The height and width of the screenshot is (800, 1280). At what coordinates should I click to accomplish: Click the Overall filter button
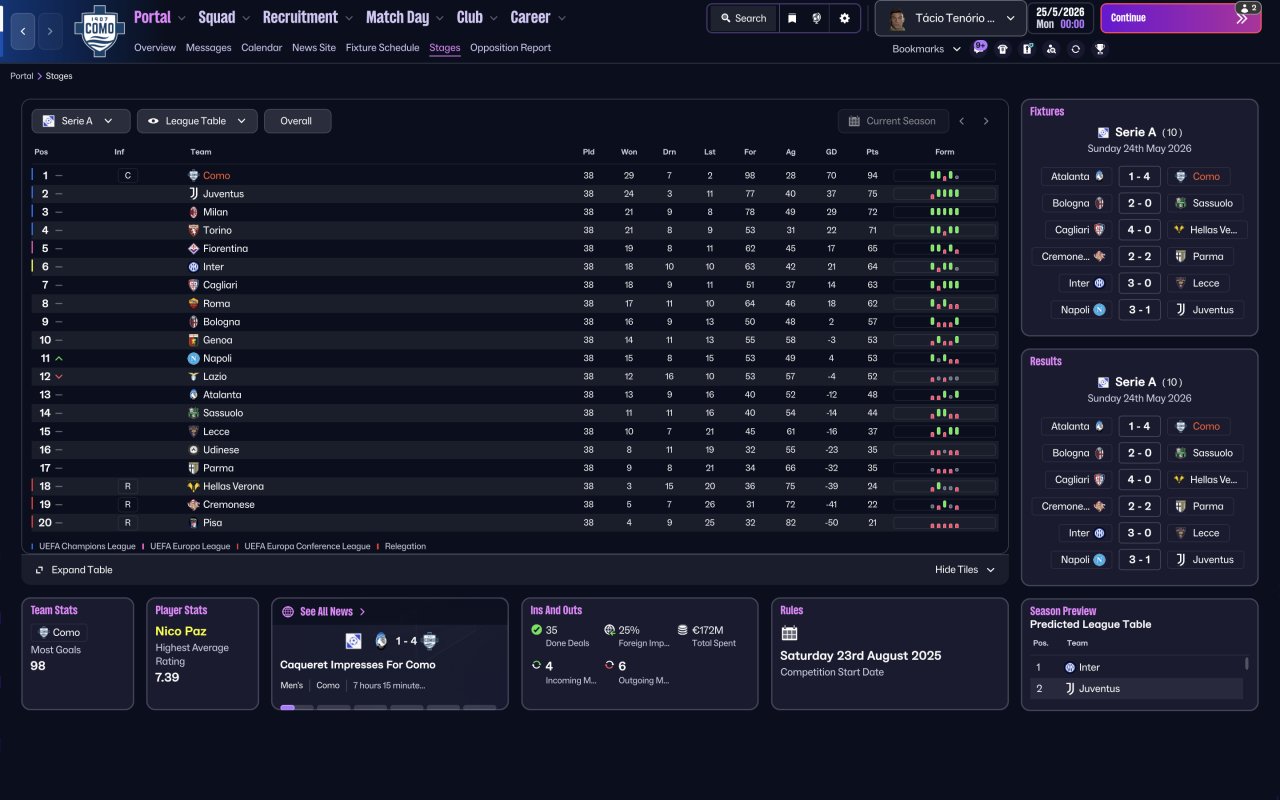[x=297, y=121]
